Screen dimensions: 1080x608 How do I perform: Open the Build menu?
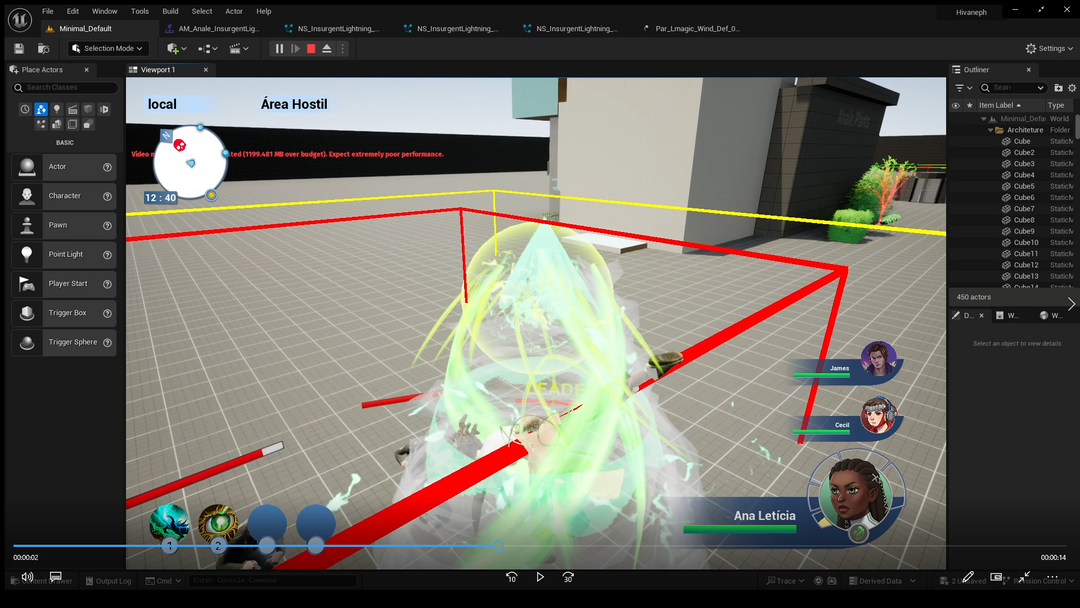point(170,11)
